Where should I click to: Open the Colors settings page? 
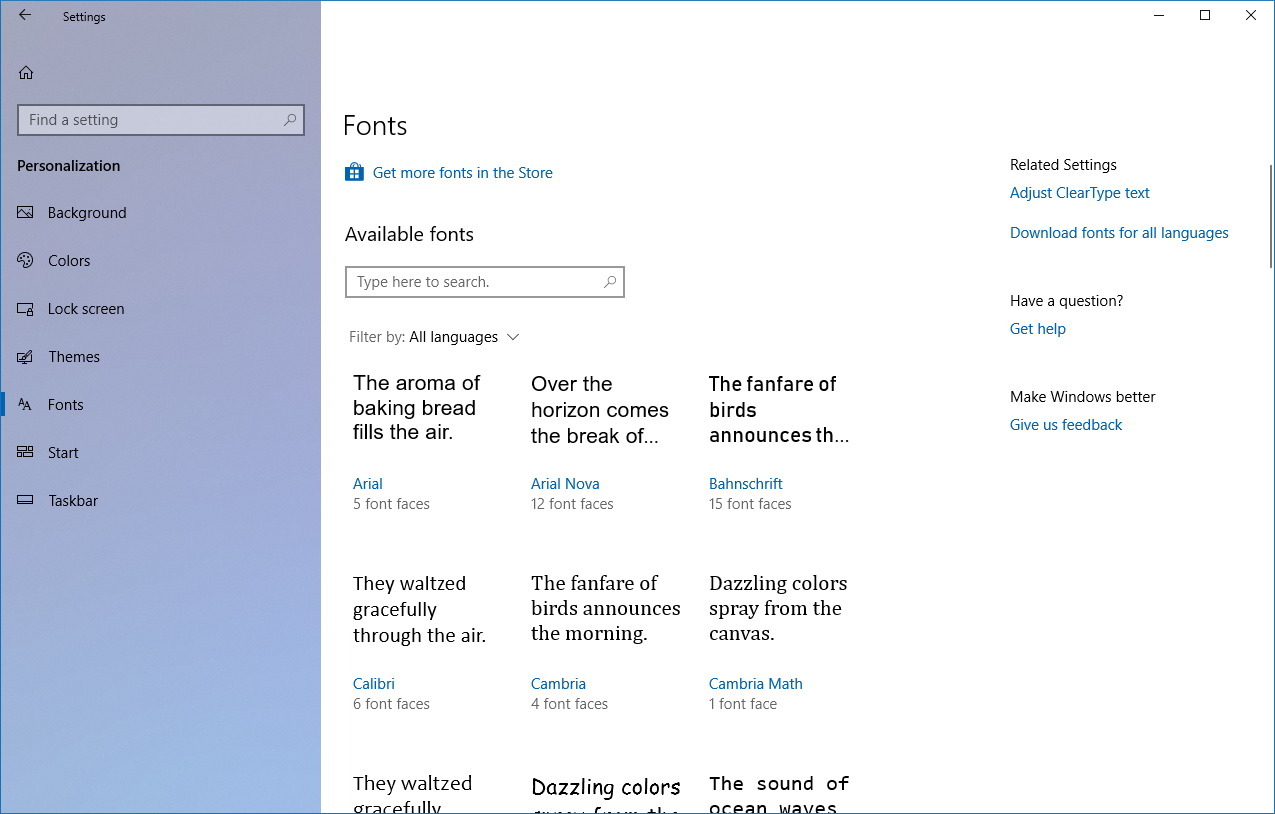160,260
